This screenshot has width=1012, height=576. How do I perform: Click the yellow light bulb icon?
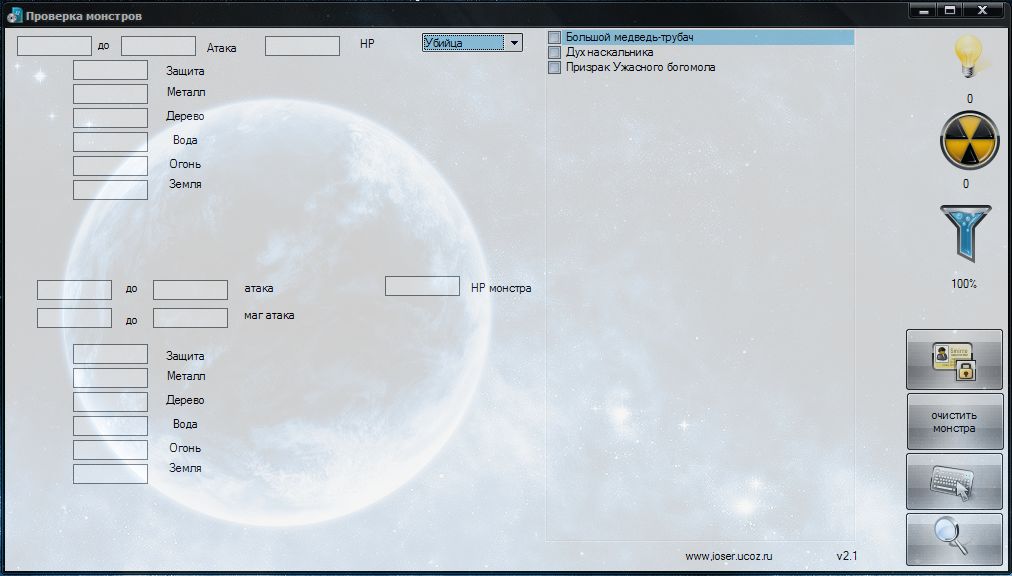[968, 57]
